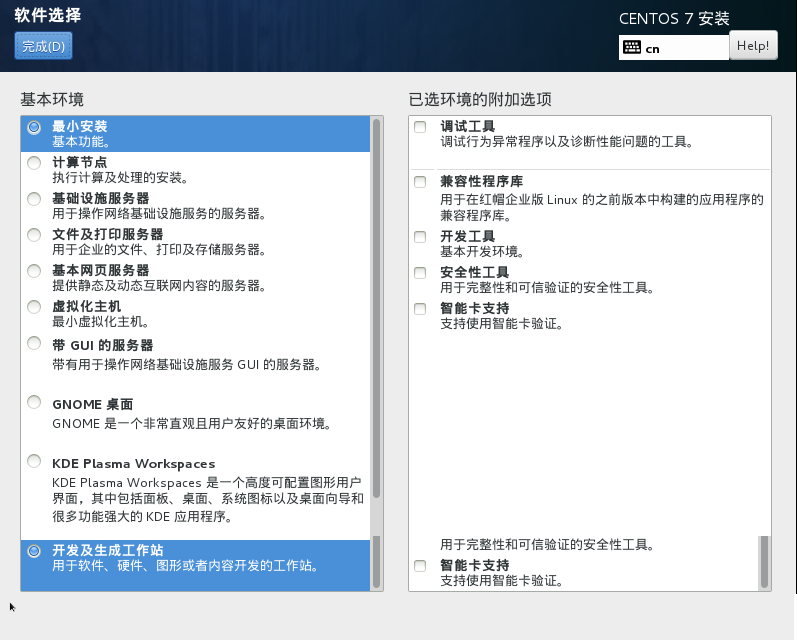Click the 安全性工具 title text

[474, 273]
